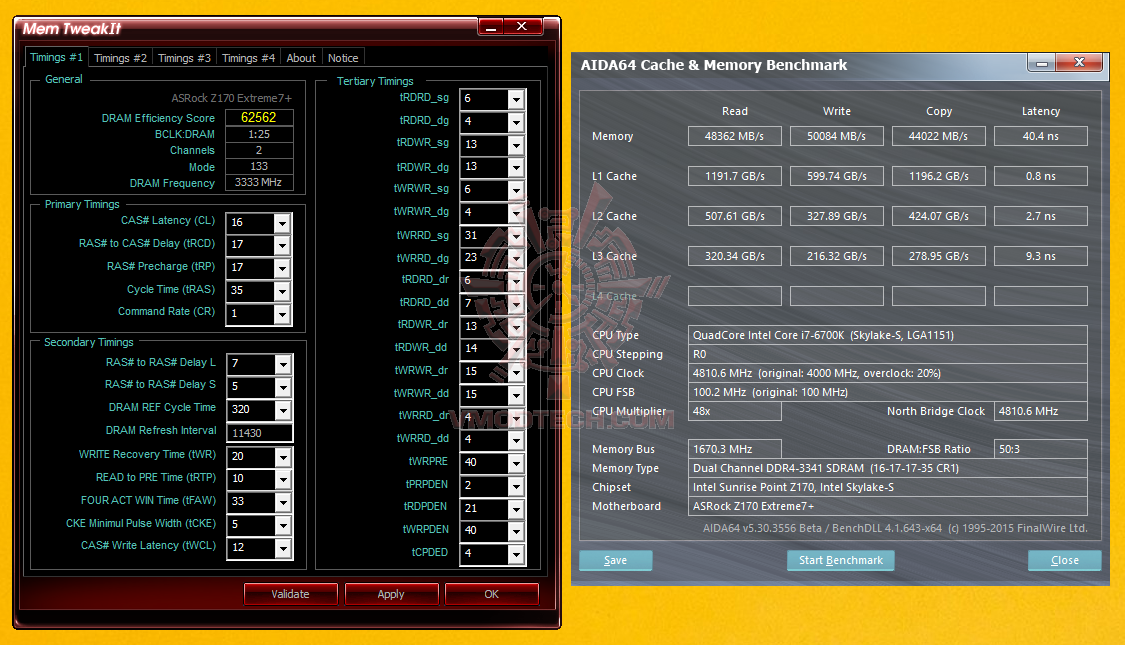The image size is (1125, 645).
Task: Click the Memory Type field value
Action: (x=888, y=468)
